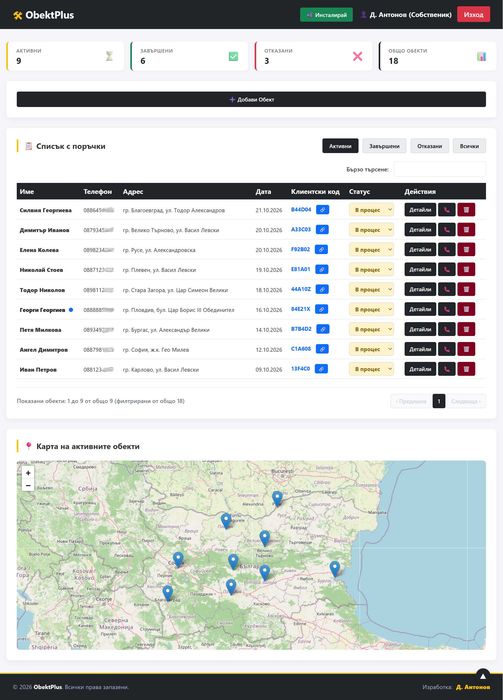Open status dropdown for Силвия Георгиева

pos(371,209)
